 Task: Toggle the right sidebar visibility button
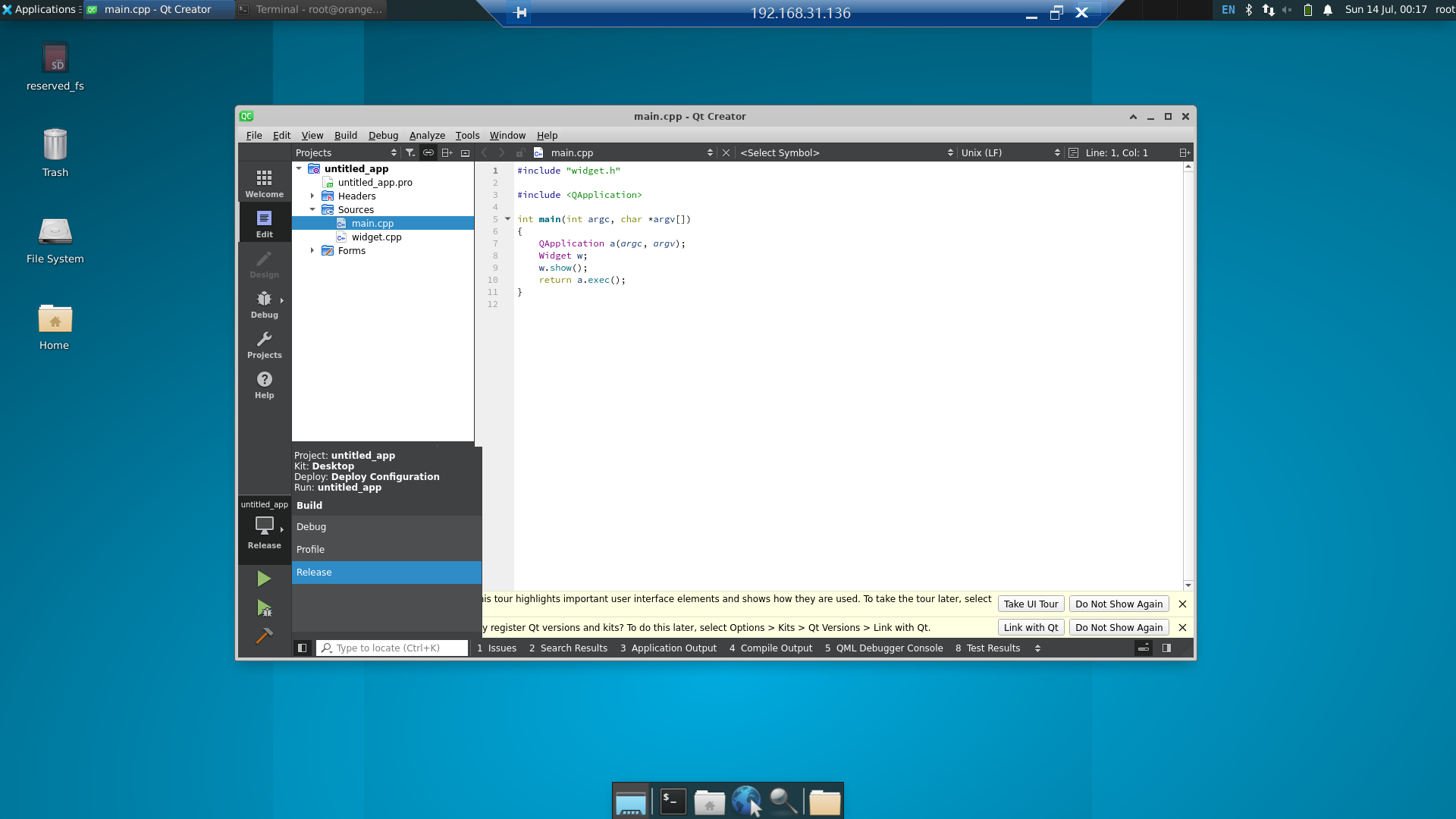pyautogui.click(x=1166, y=648)
